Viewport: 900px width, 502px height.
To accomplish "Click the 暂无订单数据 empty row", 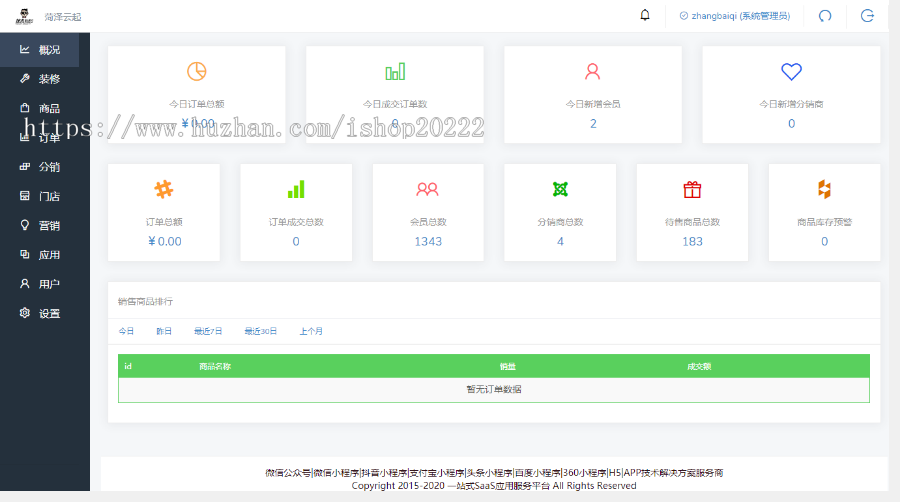I will 494,390.
